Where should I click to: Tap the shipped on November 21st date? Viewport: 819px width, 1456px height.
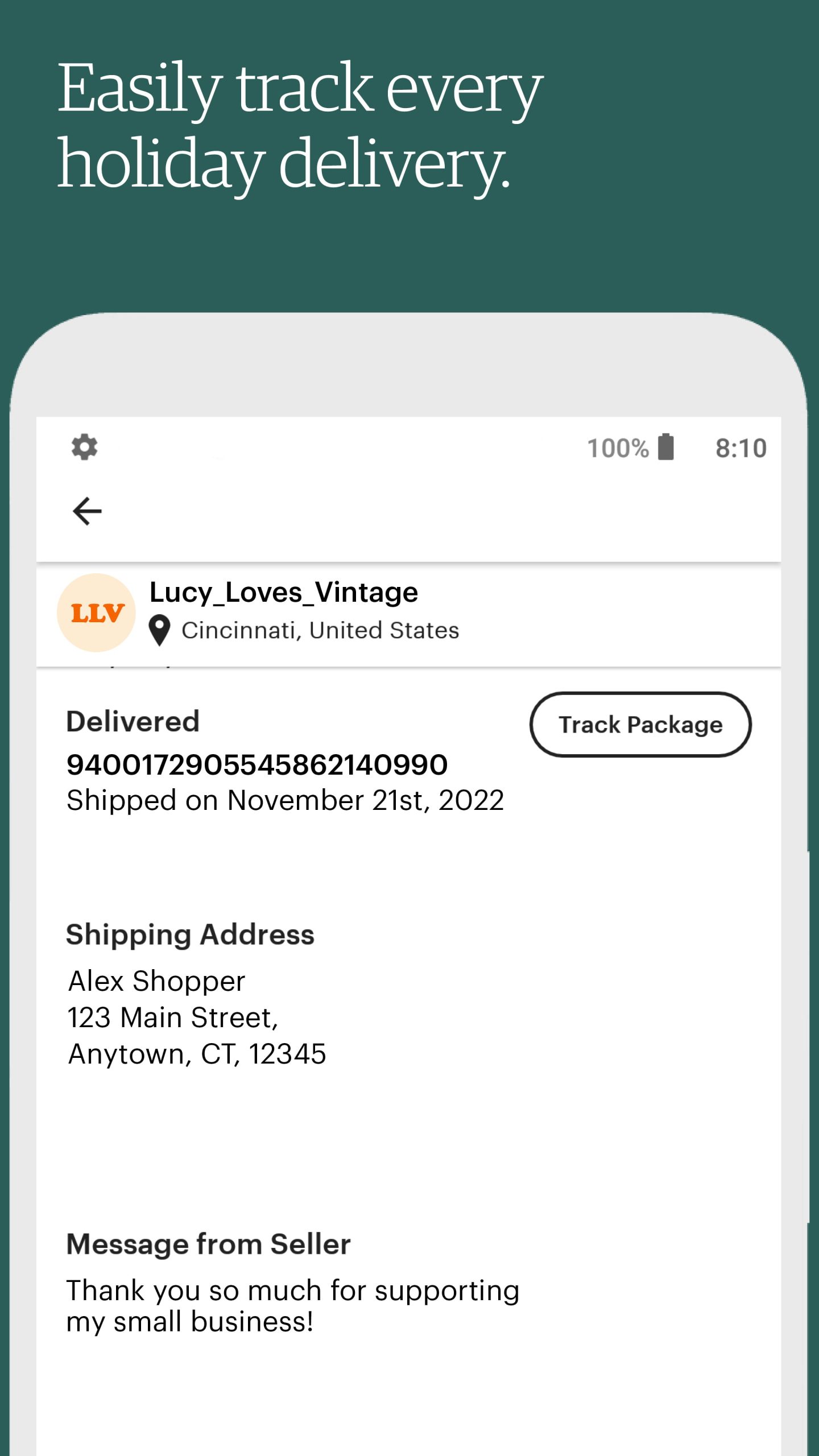click(x=285, y=801)
